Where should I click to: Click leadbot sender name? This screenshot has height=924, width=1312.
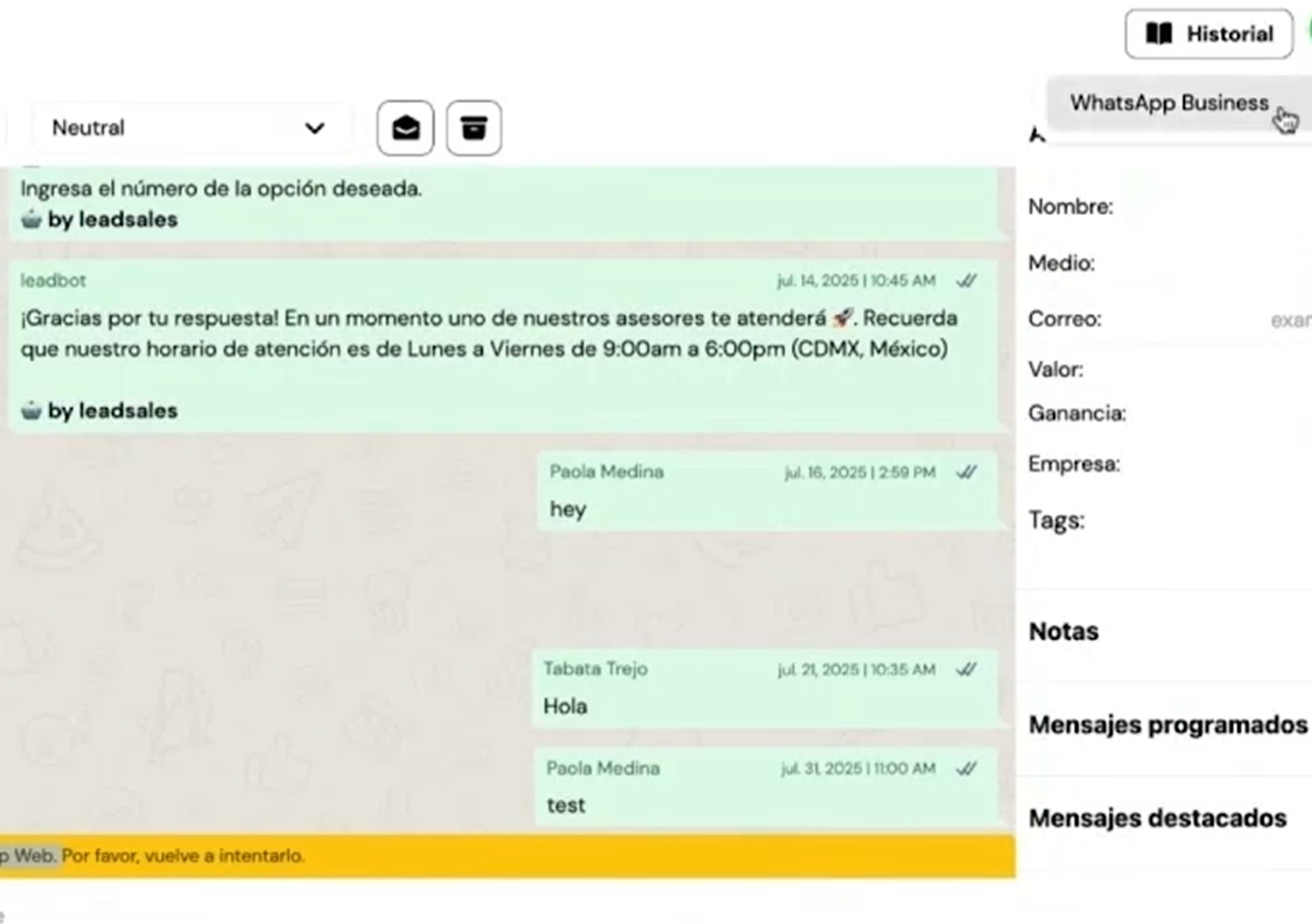click(53, 280)
